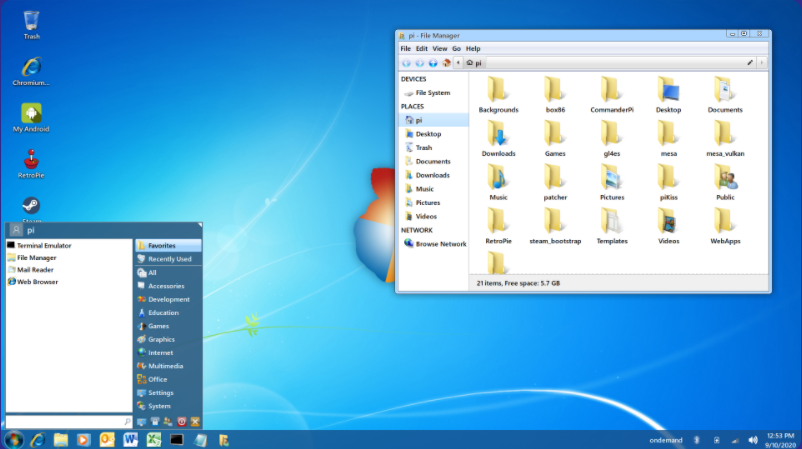Image resolution: width=802 pixels, height=449 pixels.
Task: Click the left path scroll arrow in location bar
Action: (x=458, y=62)
